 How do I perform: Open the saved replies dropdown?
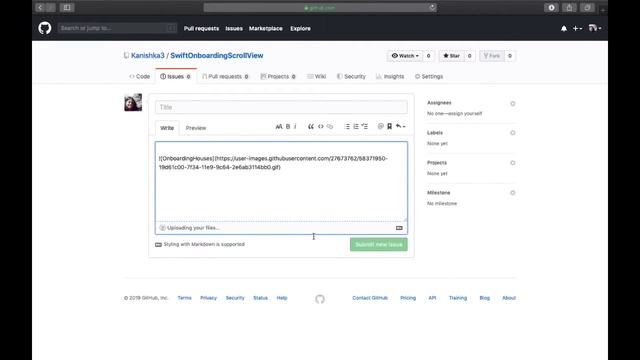click(401, 127)
